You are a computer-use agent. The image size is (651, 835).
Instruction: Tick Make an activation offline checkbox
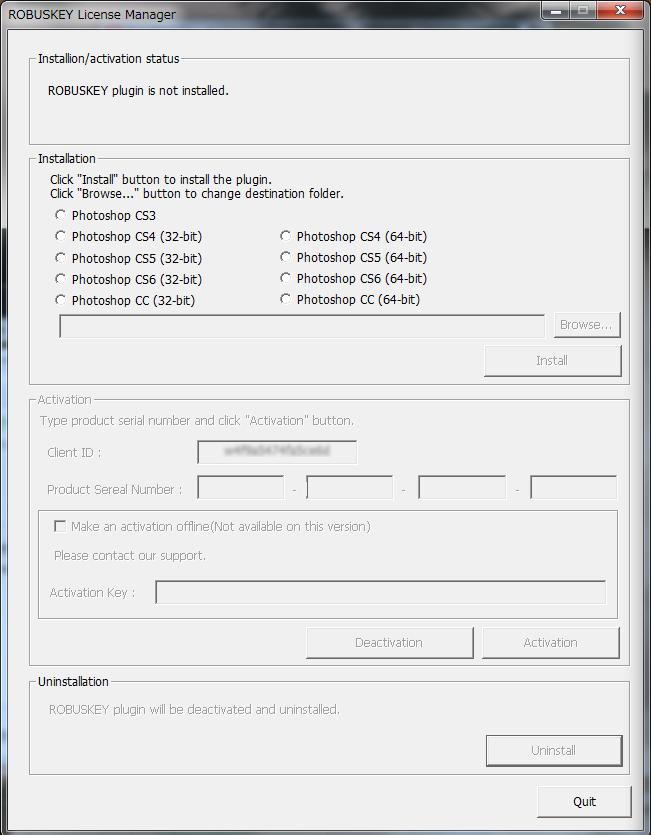[60, 526]
